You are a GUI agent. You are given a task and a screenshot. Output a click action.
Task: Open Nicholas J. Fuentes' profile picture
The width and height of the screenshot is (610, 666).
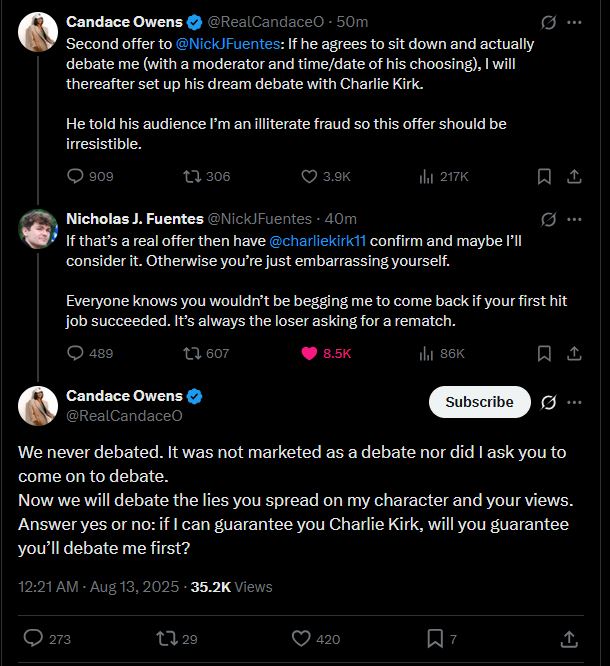pyautogui.click(x=38, y=228)
